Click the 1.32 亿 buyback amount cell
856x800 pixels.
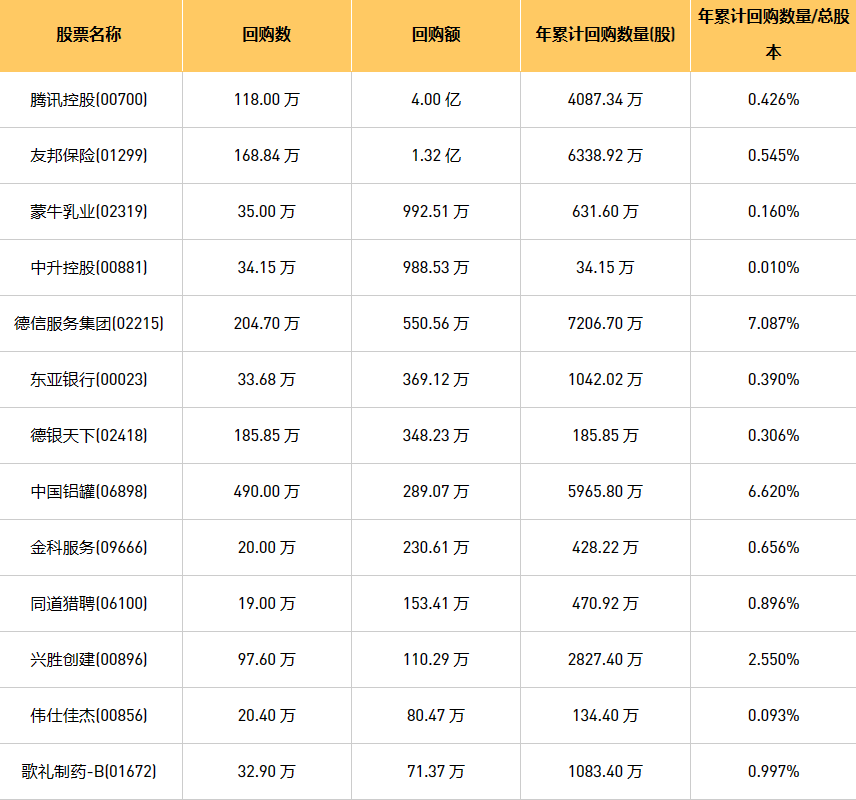(436, 156)
